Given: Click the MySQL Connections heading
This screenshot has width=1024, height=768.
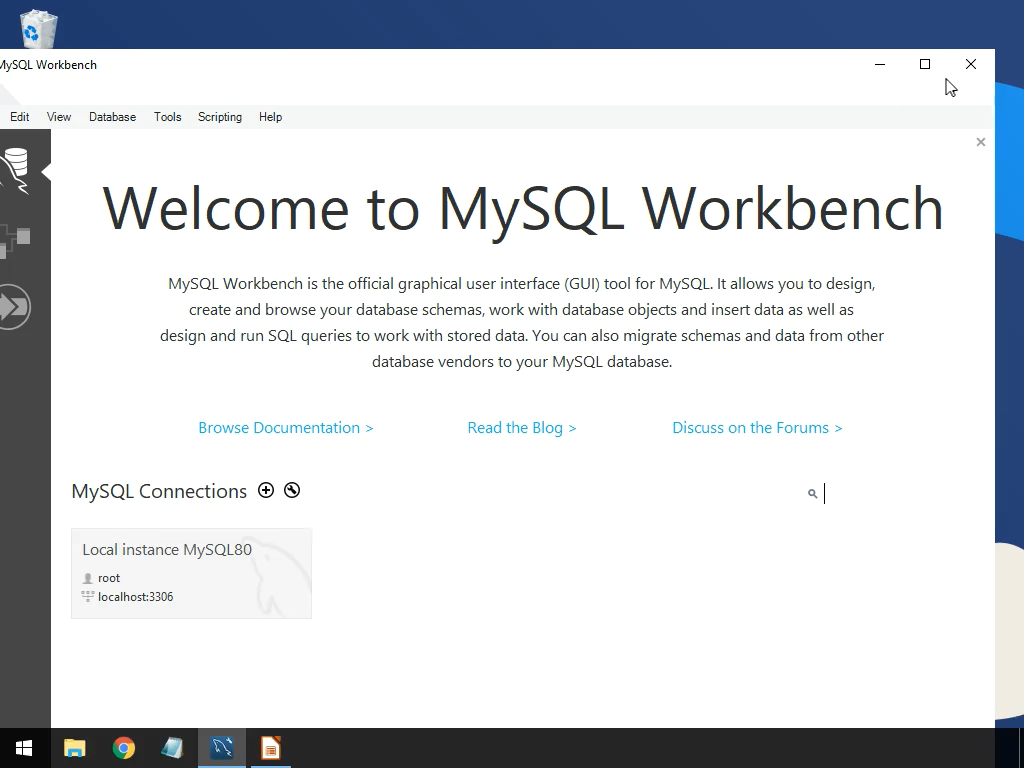Looking at the screenshot, I should tap(159, 491).
